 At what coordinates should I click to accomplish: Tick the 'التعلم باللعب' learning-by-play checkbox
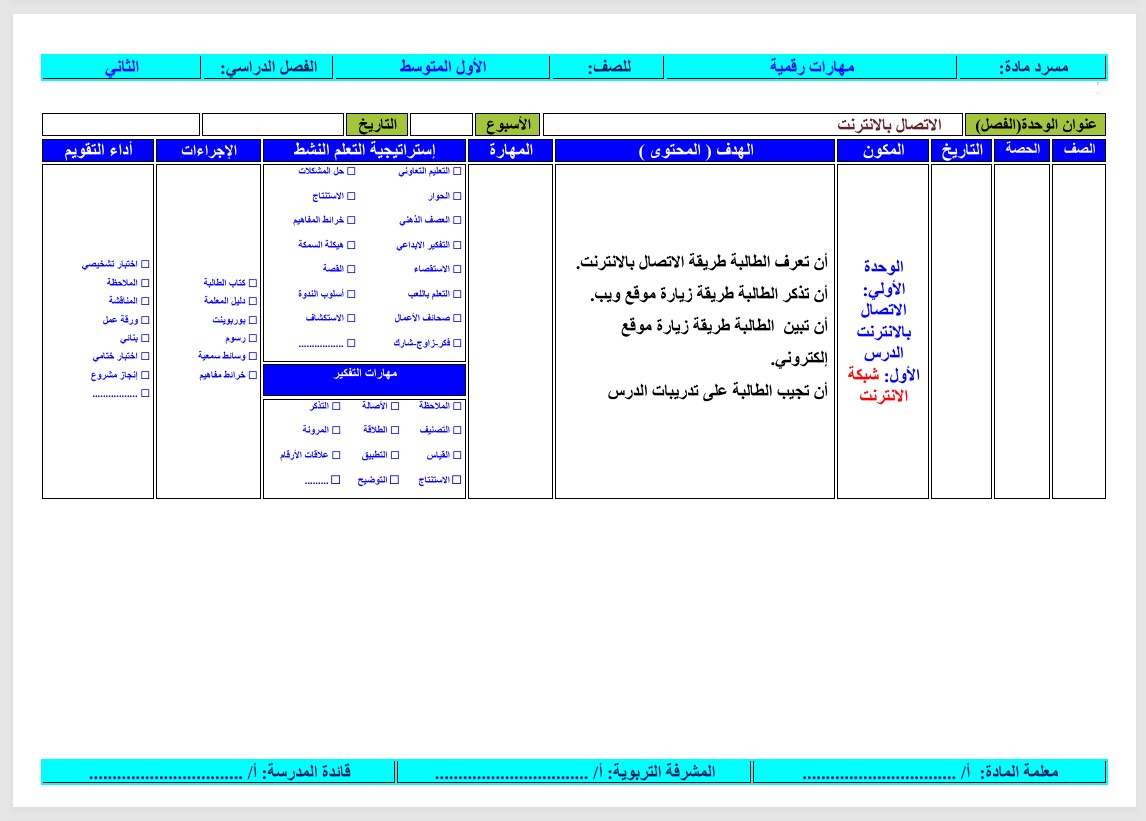tap(455, 293)
